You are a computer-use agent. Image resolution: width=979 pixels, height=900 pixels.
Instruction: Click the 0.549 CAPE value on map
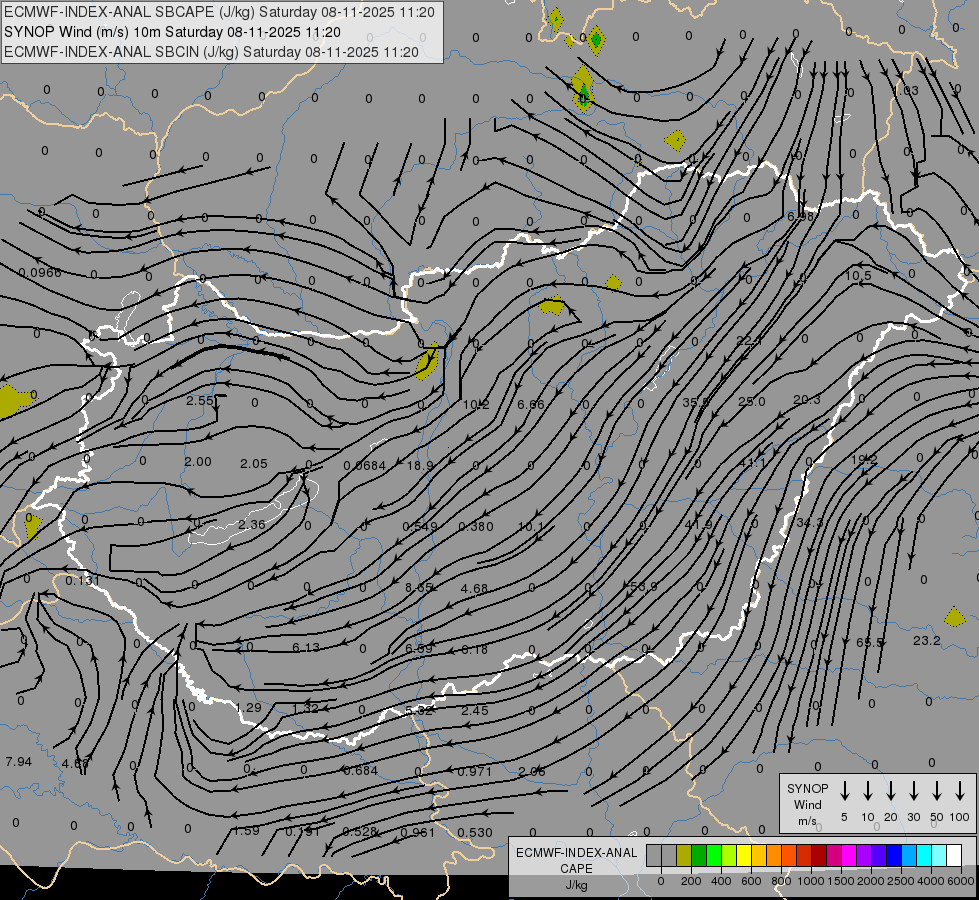420,527
